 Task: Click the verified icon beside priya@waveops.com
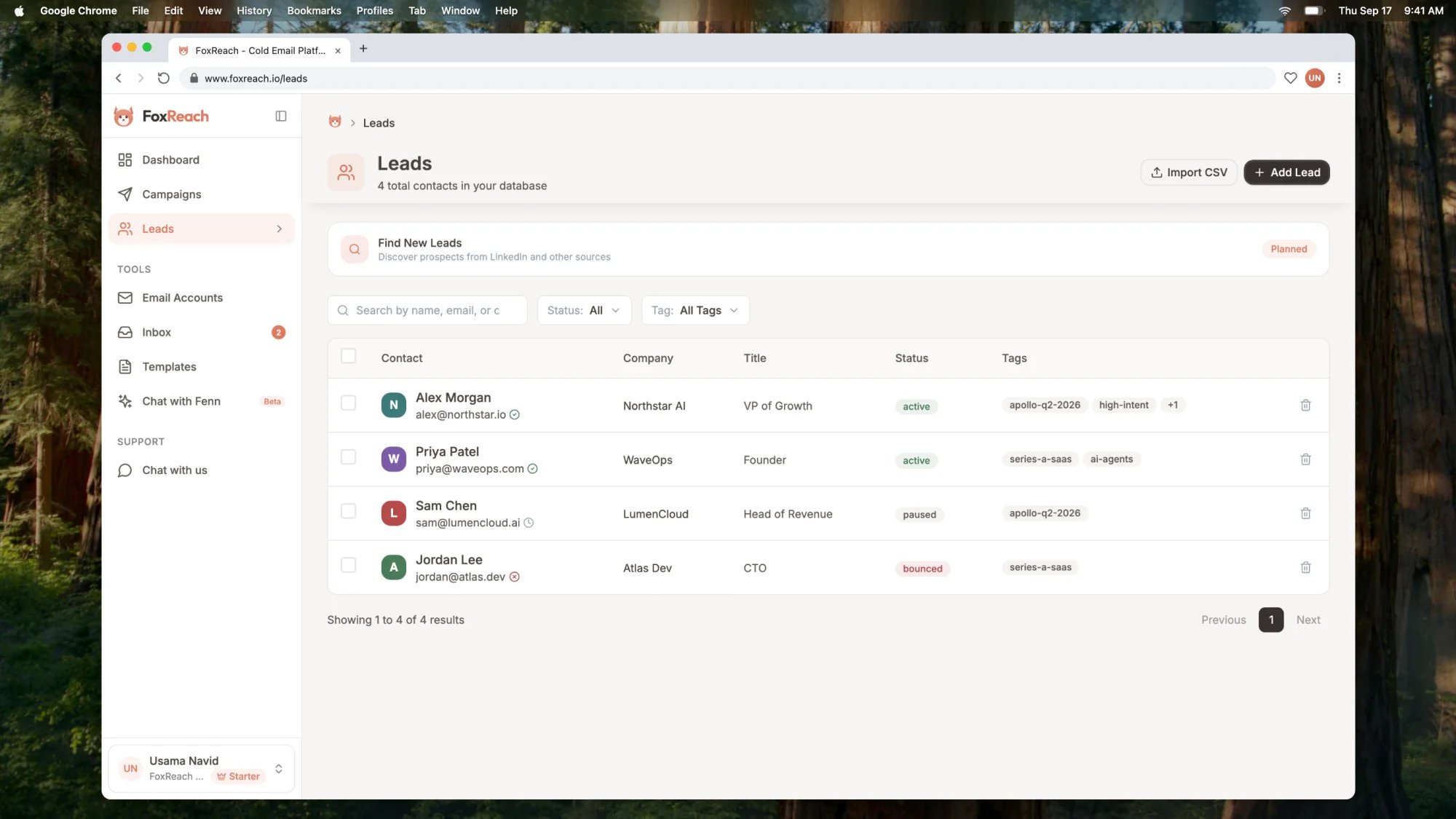(x=533, y=469)
